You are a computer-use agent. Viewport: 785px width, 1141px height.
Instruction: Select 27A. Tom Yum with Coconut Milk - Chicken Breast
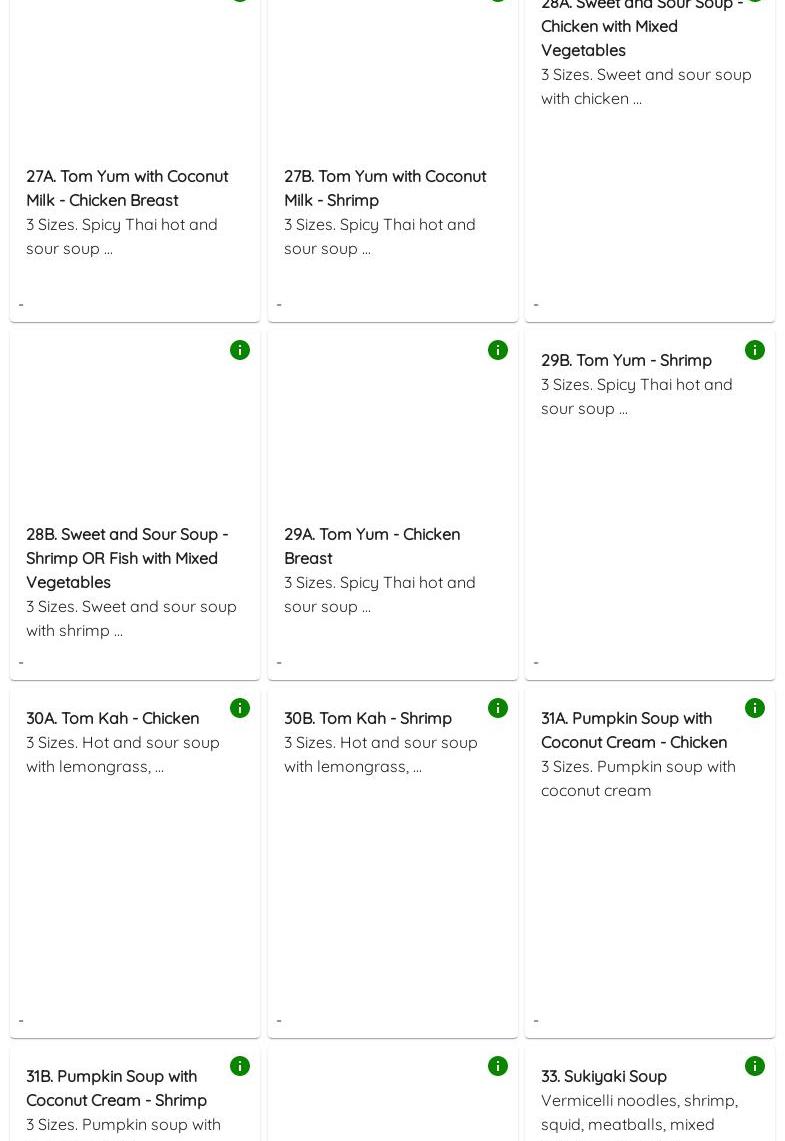pyautogui.click(x=127, y=188)
